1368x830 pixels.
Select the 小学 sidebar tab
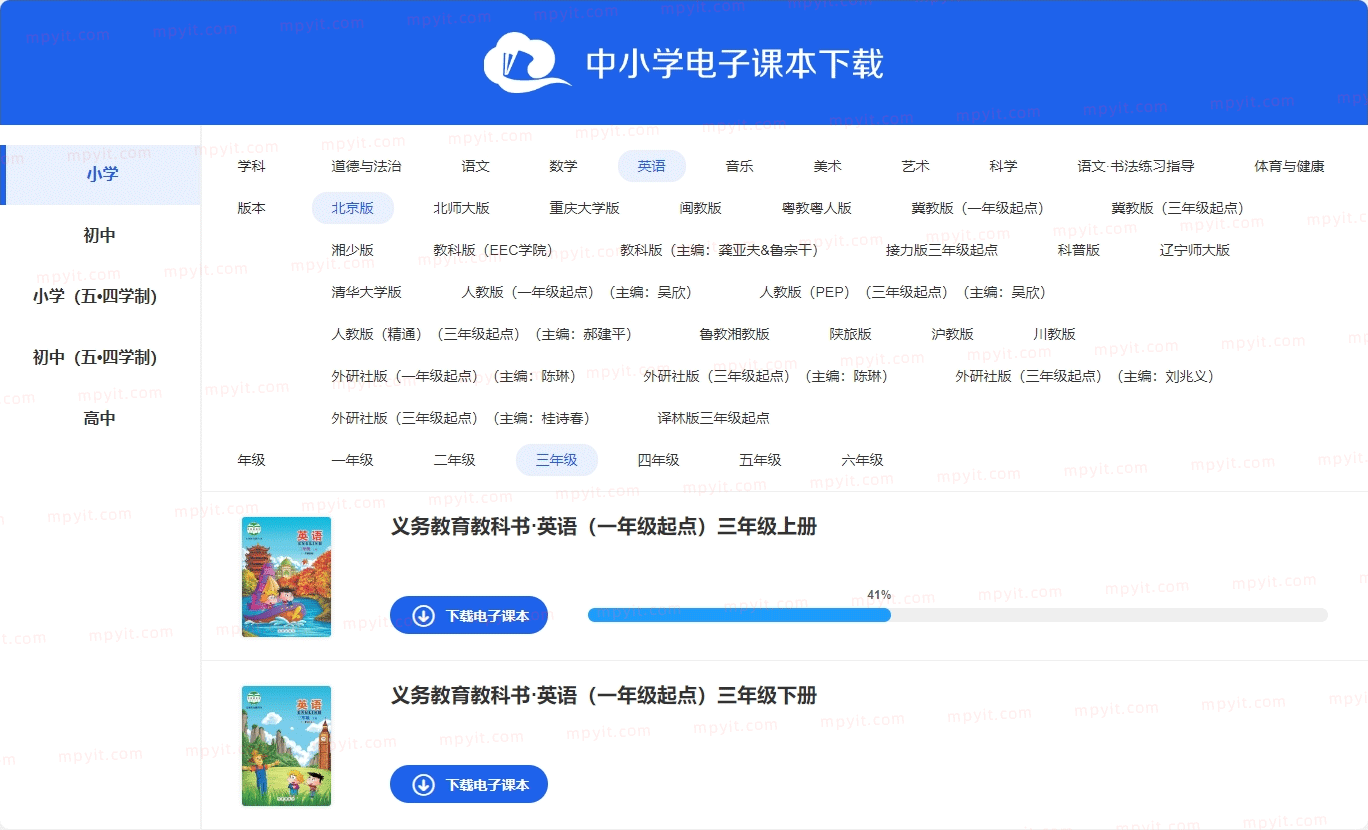click(100, 174)
